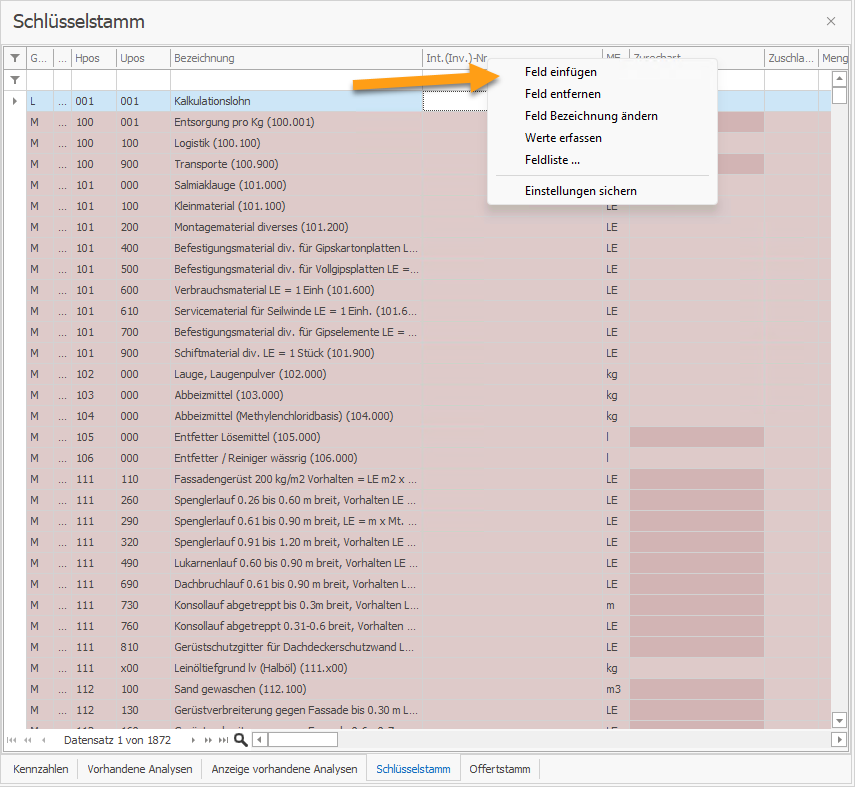
Task: Click the Int.(Inv.)-Nr cell of Kalkulationslohn
Action: (x=455, y=101)
